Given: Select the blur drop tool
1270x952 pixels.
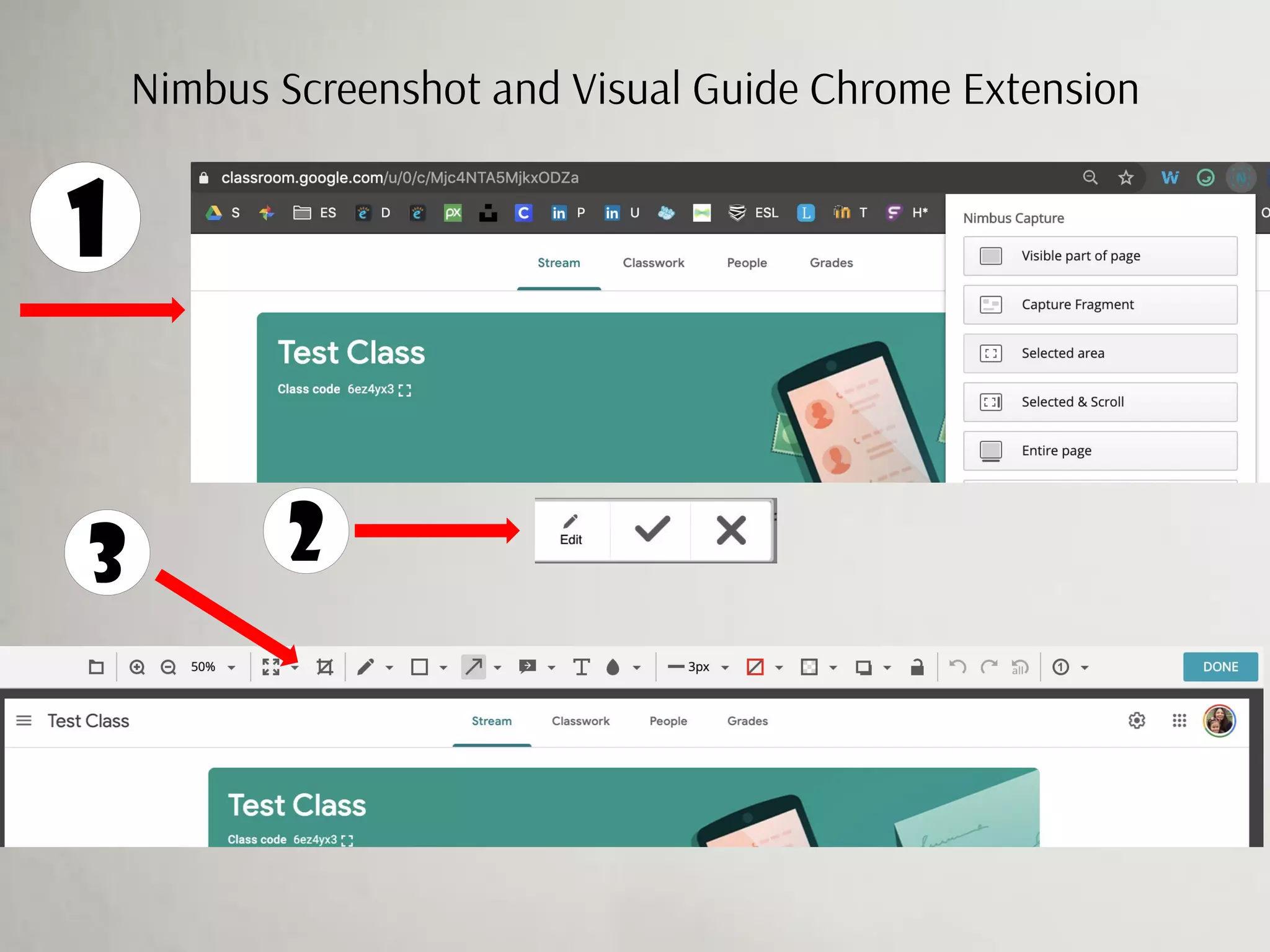Looking at the screenshot, I should (x=613, y=667).
